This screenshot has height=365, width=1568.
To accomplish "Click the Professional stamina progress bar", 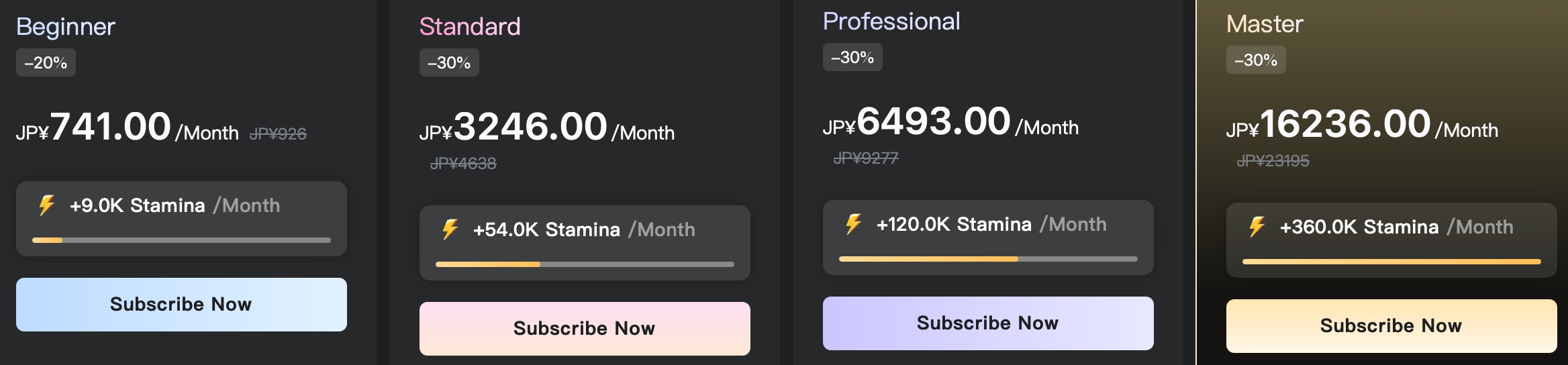I will pos(988,259).
